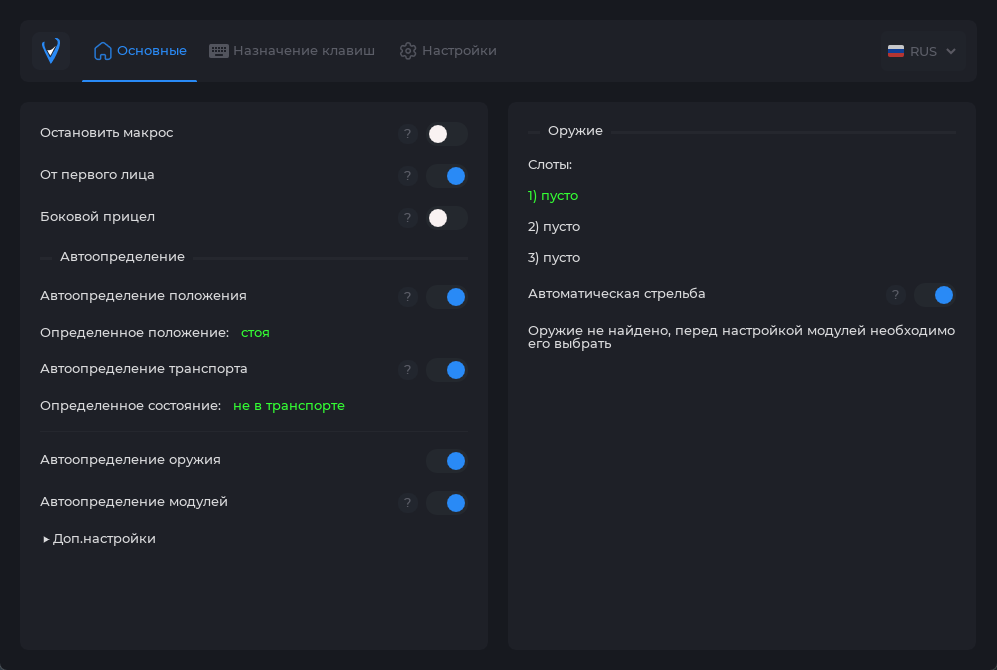Enable the Боковой прицел toggle
997x670 pixels.
coord(447,218)
